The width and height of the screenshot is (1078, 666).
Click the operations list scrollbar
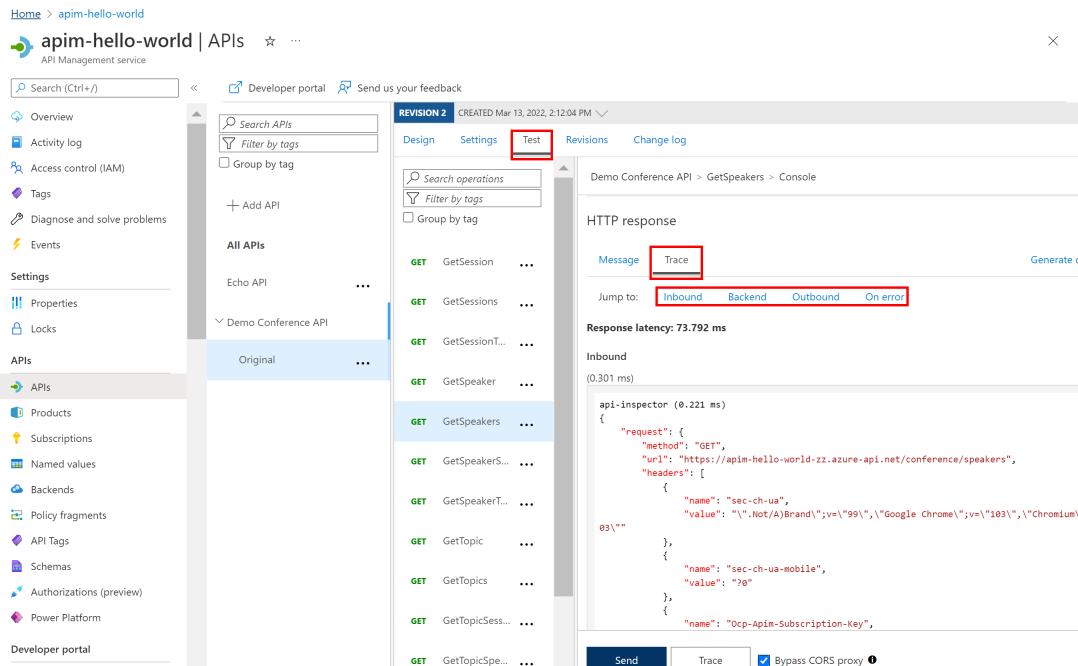[564, 387]
